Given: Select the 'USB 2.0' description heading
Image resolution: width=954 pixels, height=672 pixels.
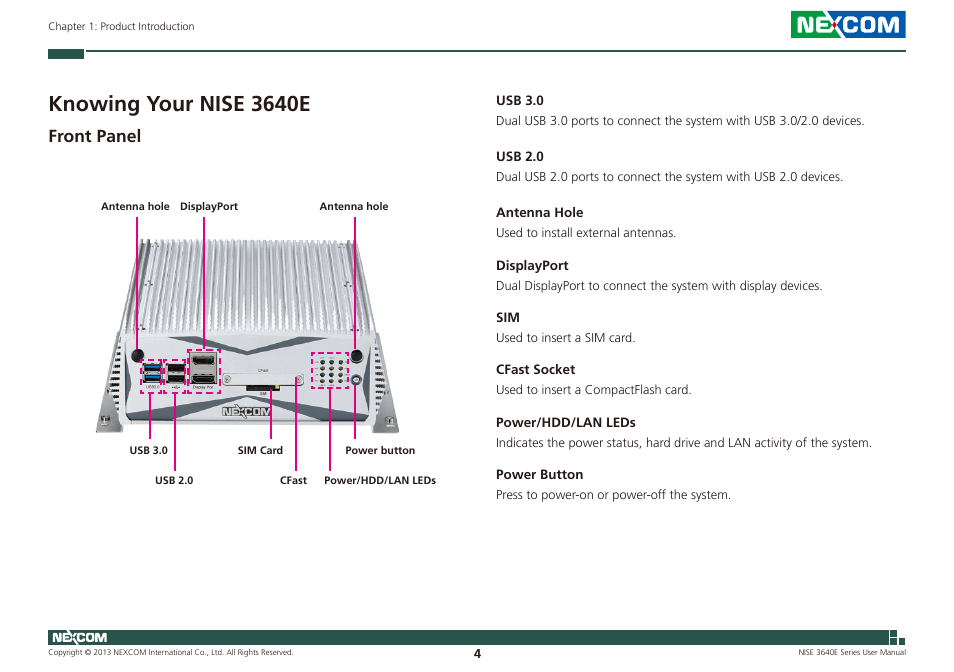Looking at the screenshot, I should (520, 157).
